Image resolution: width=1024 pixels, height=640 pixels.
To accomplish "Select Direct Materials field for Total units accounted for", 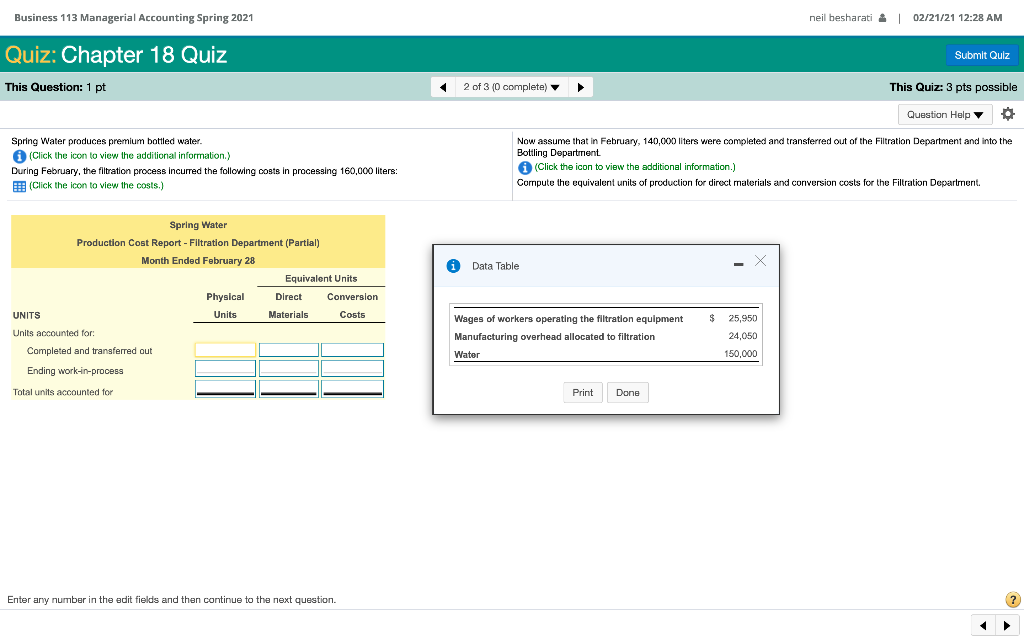I will coord(289,389).
